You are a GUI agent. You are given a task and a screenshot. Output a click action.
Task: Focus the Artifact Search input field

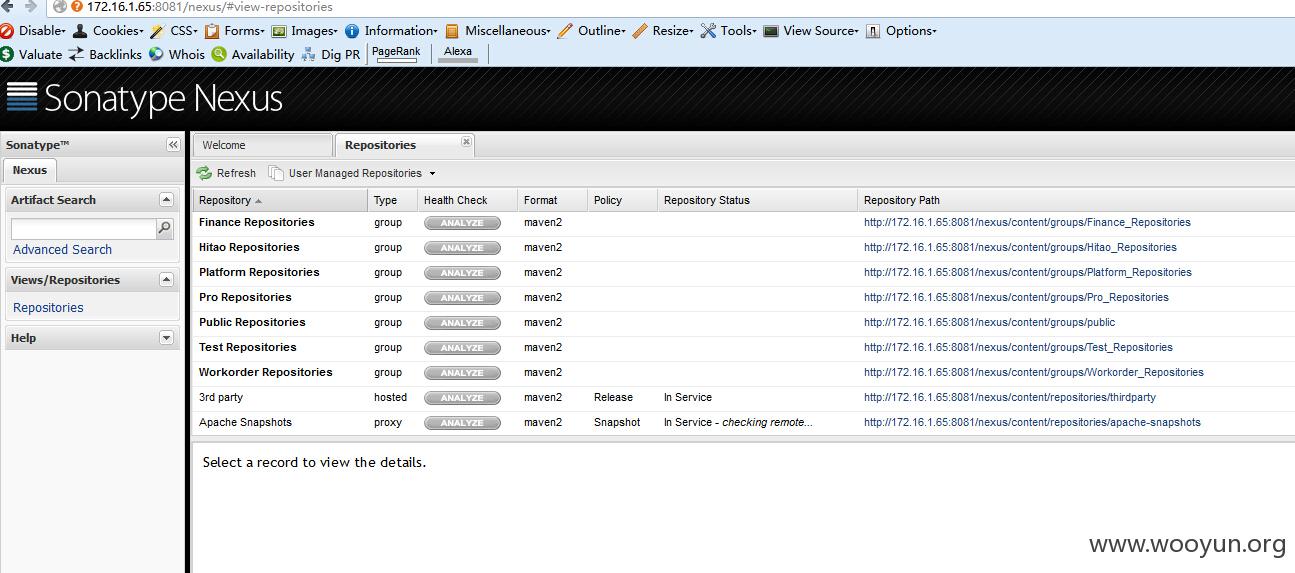coord(83,229)
